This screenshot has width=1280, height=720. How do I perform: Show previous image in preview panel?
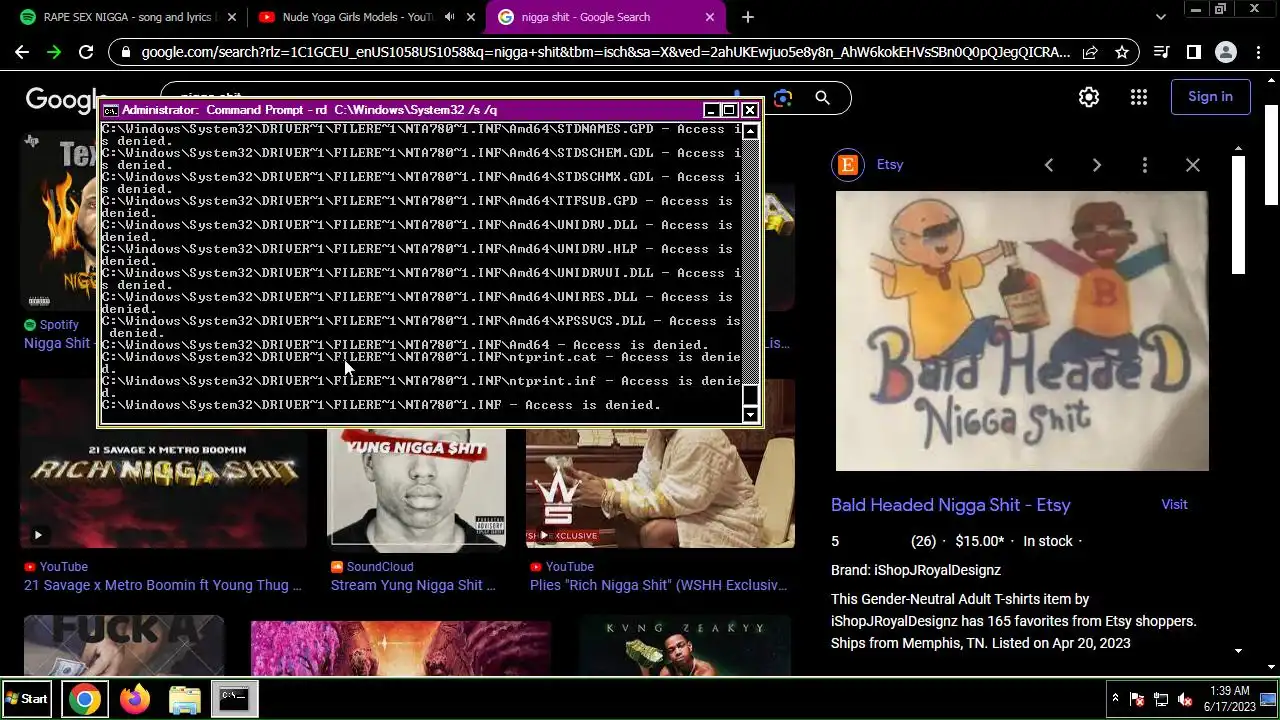(1049, 165)
